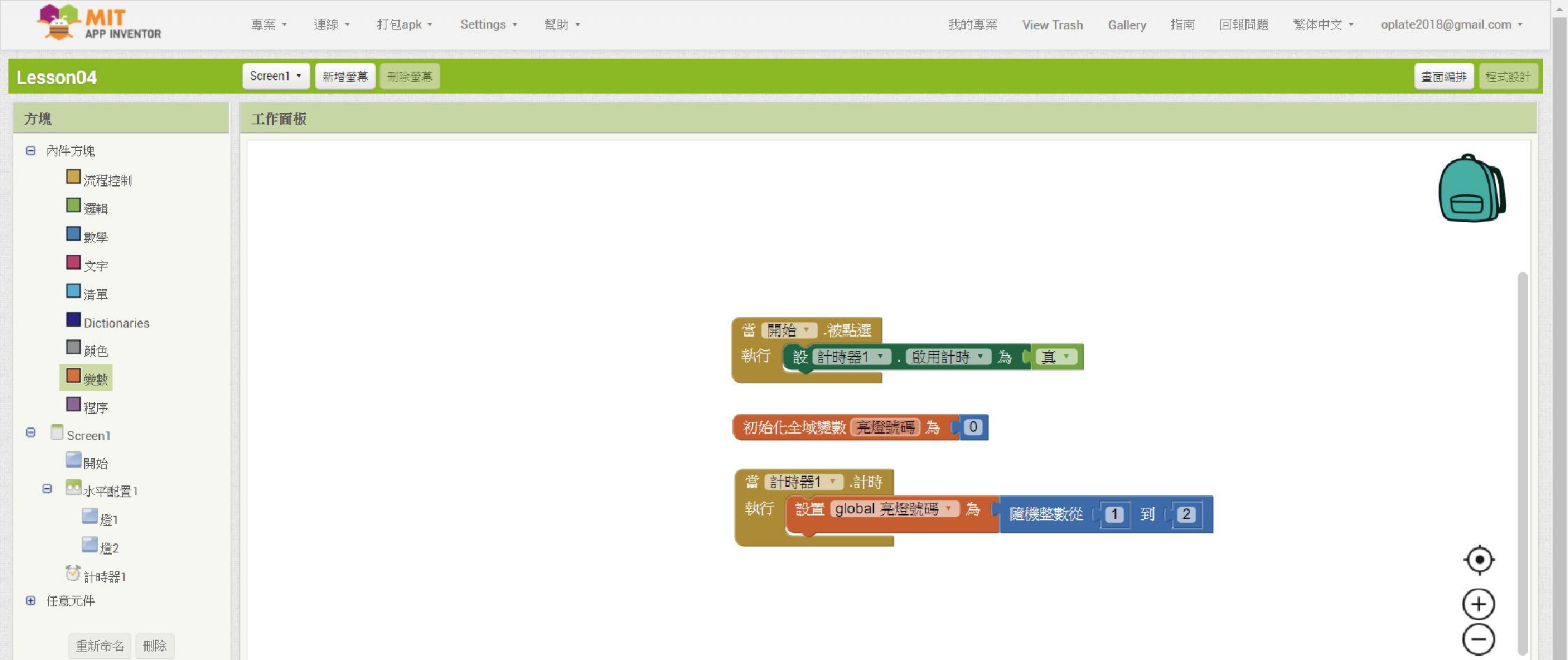Open the Screen1 screen selector dropdown

point(275,76)
